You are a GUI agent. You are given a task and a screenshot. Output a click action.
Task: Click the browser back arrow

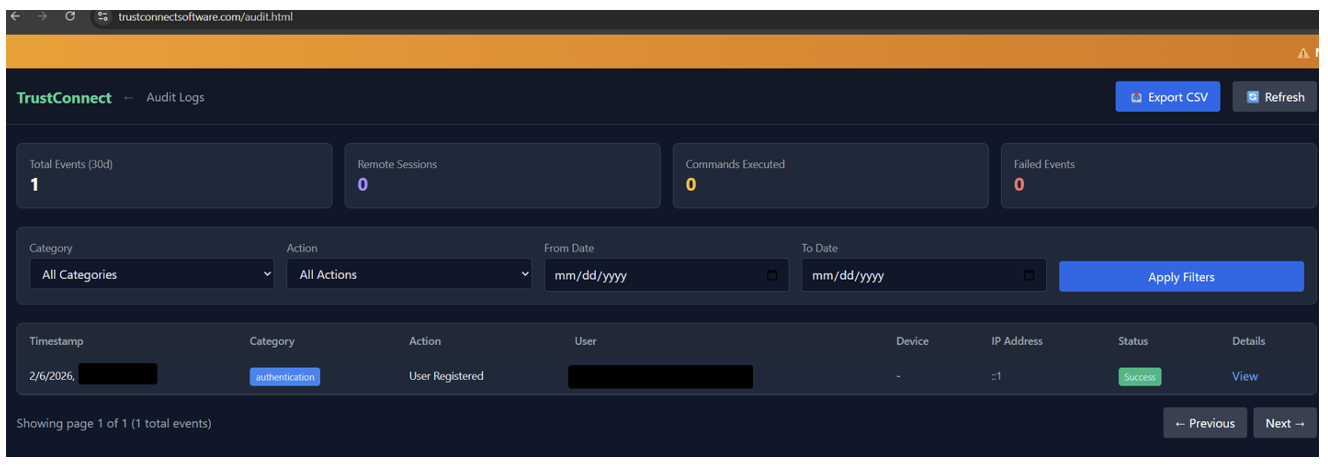point(15,16)
